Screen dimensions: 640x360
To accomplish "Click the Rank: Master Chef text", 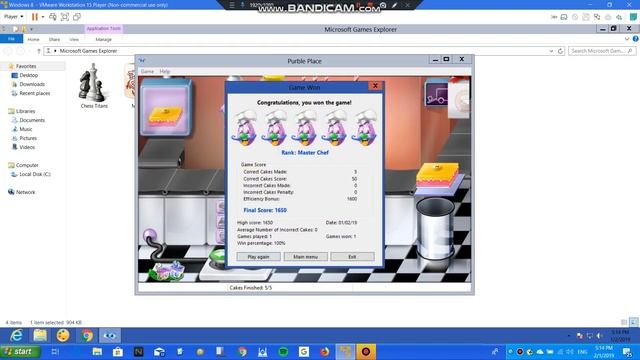I will tap(305, 153).
